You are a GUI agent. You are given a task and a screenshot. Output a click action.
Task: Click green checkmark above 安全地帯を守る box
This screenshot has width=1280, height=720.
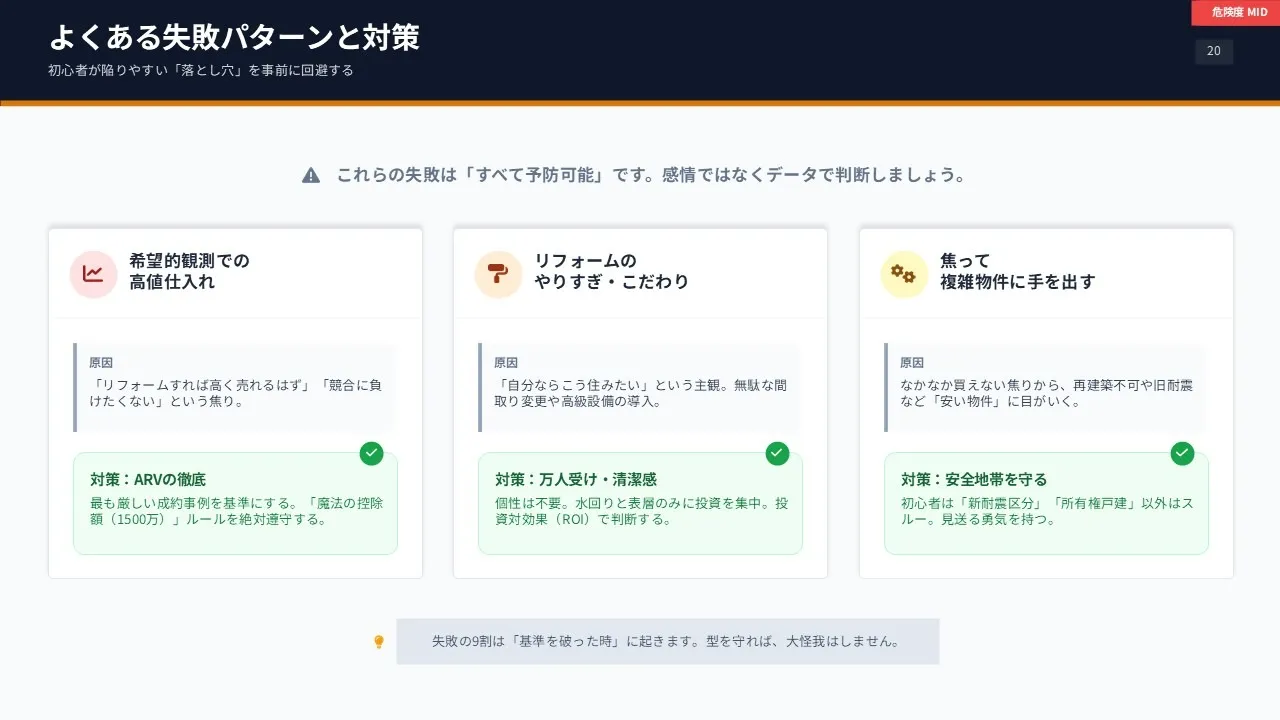click(x=1182, y=454)
